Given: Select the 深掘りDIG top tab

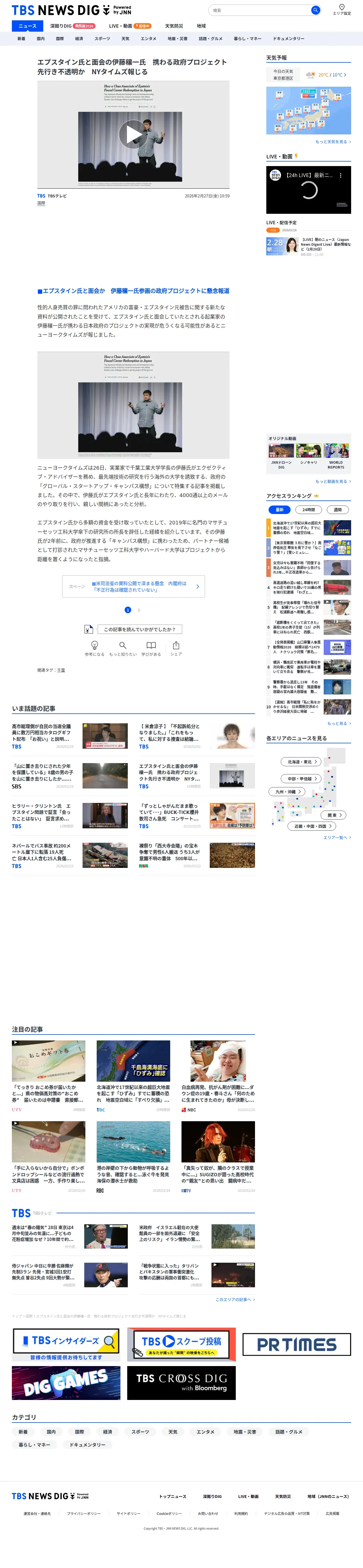Looking at the screenshot, I should 72,26.
